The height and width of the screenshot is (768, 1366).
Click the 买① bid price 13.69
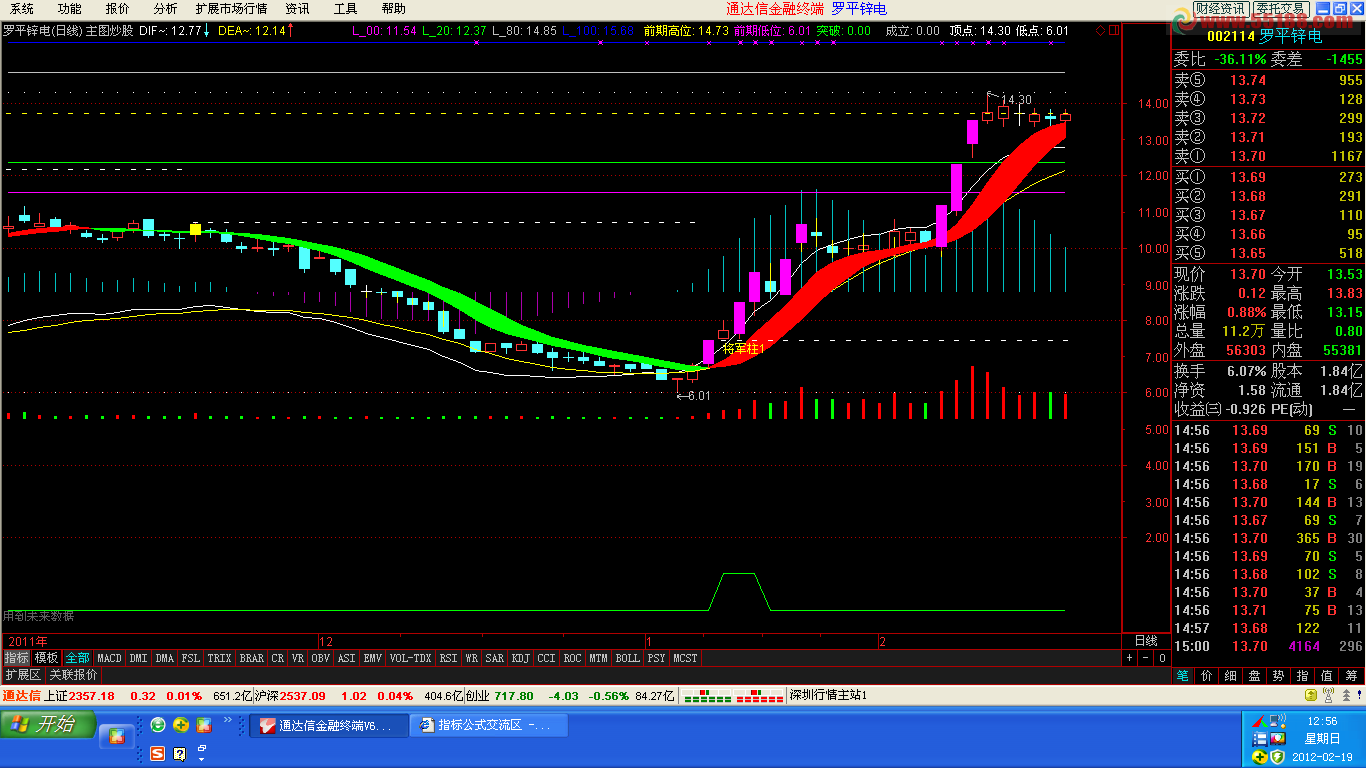click(1248, 178)
